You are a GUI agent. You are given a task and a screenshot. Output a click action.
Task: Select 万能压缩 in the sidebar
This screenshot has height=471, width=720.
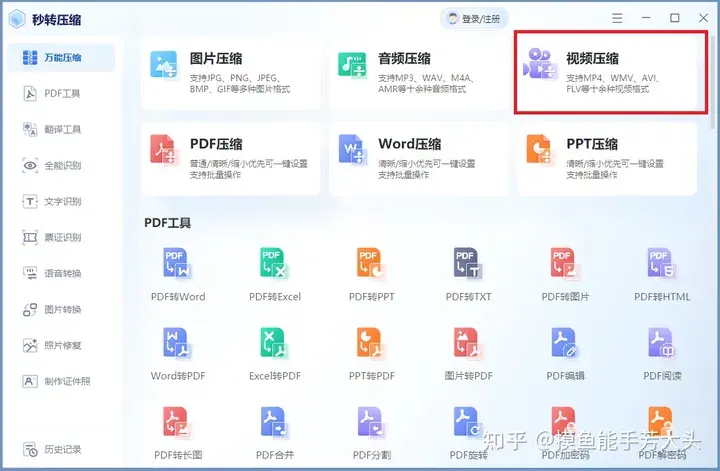coord(61,57)
